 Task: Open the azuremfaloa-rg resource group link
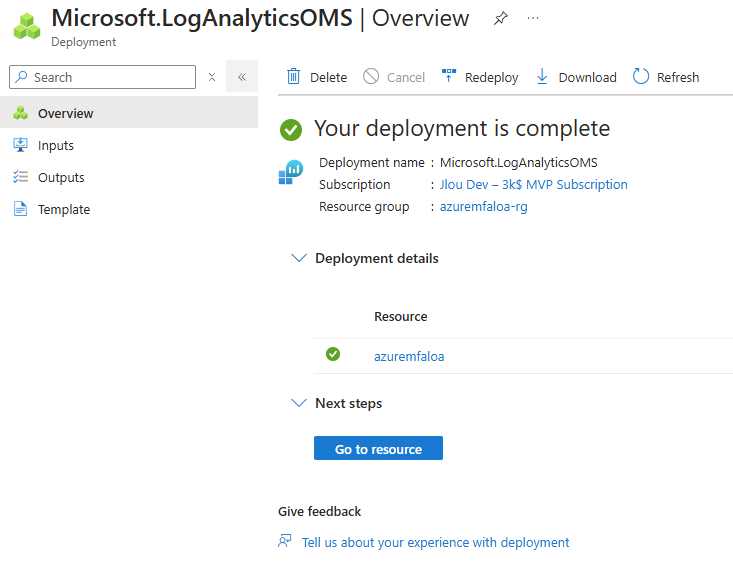(483, 207)
